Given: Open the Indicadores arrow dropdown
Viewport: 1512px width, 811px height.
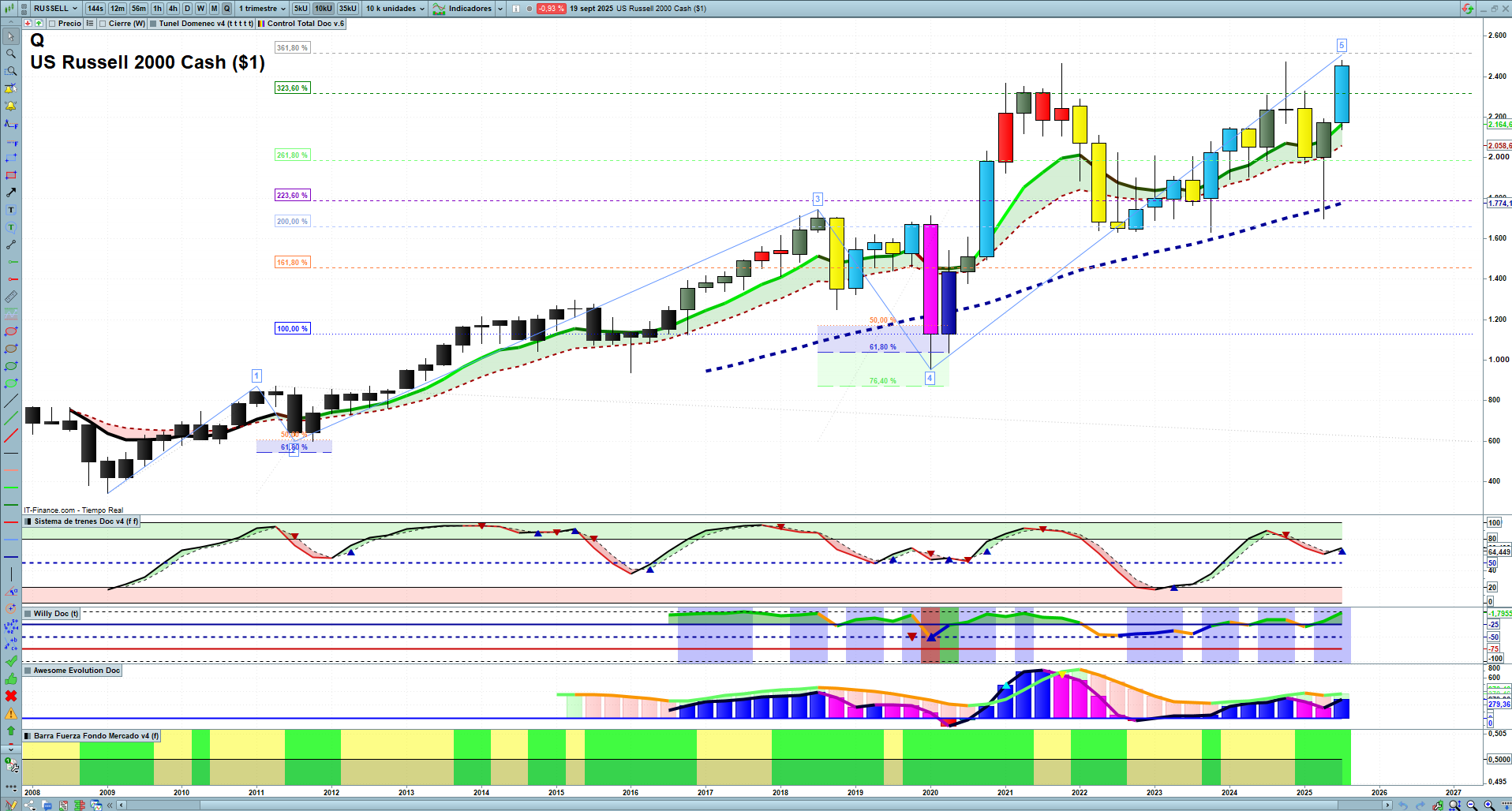Looking at the screenshot, I should click(500, 9).
